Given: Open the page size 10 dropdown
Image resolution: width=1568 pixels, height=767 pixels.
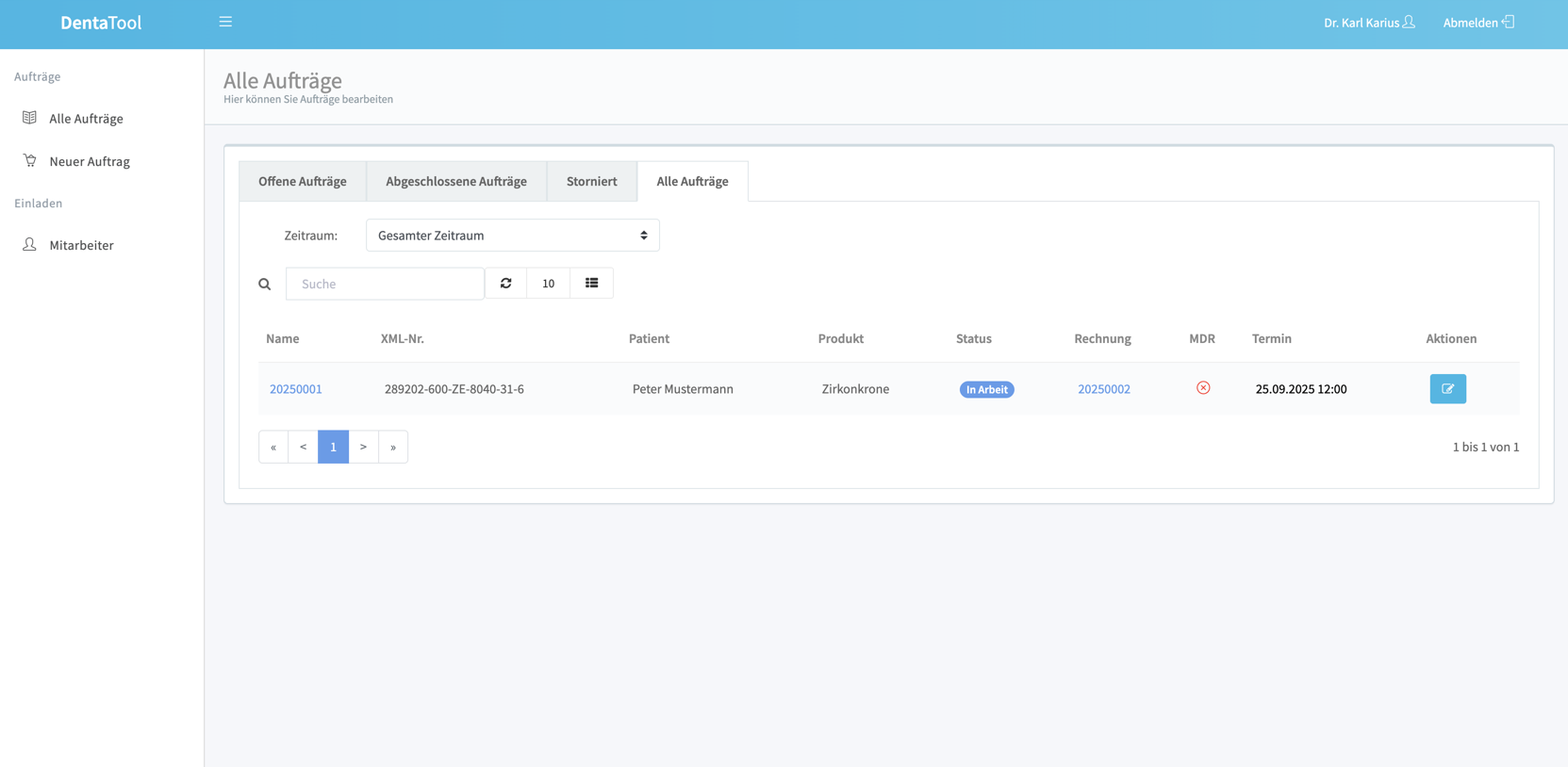Looking at the screenshot, I should (x=548, y=284).
